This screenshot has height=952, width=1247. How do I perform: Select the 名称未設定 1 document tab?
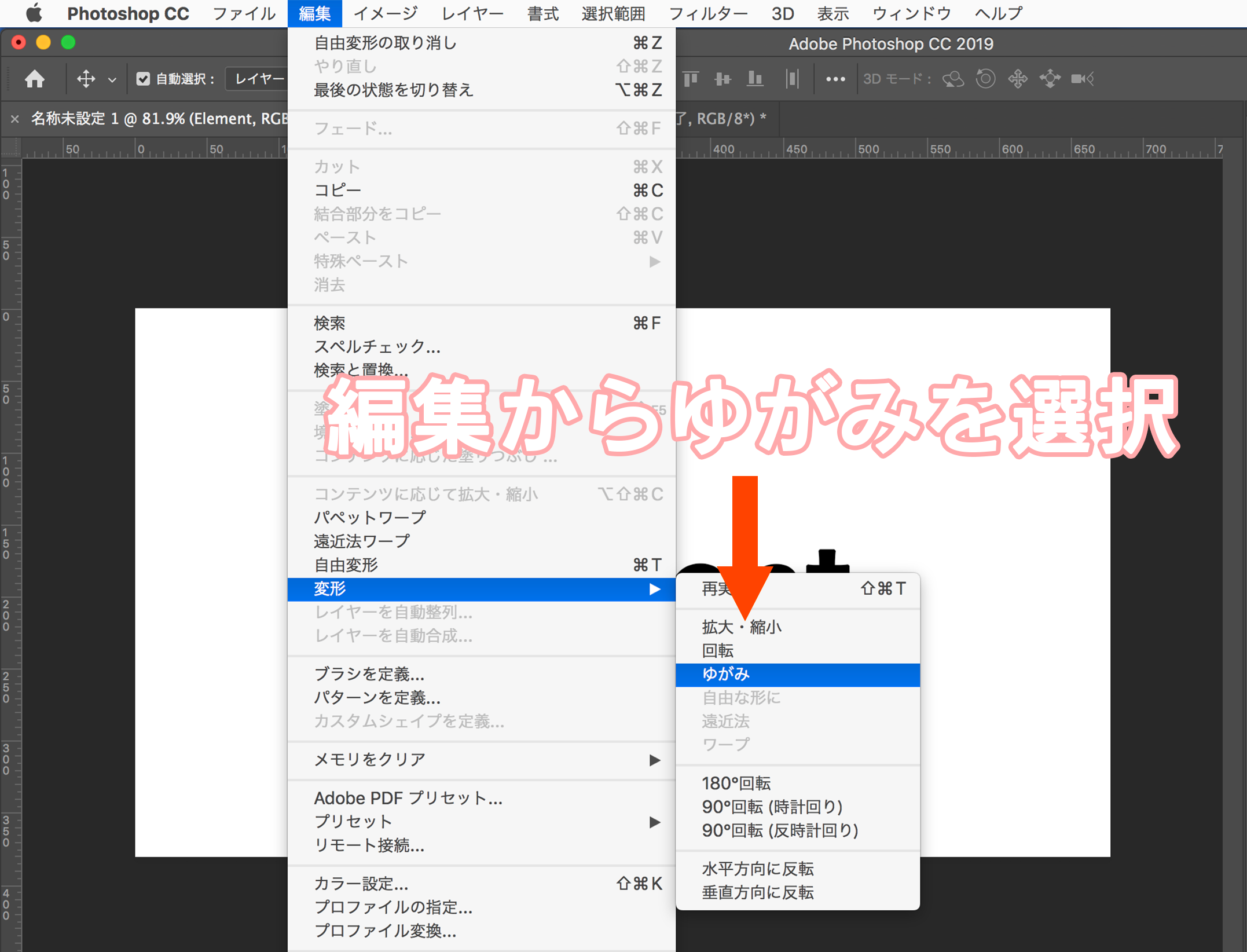[x=159, y=119]
